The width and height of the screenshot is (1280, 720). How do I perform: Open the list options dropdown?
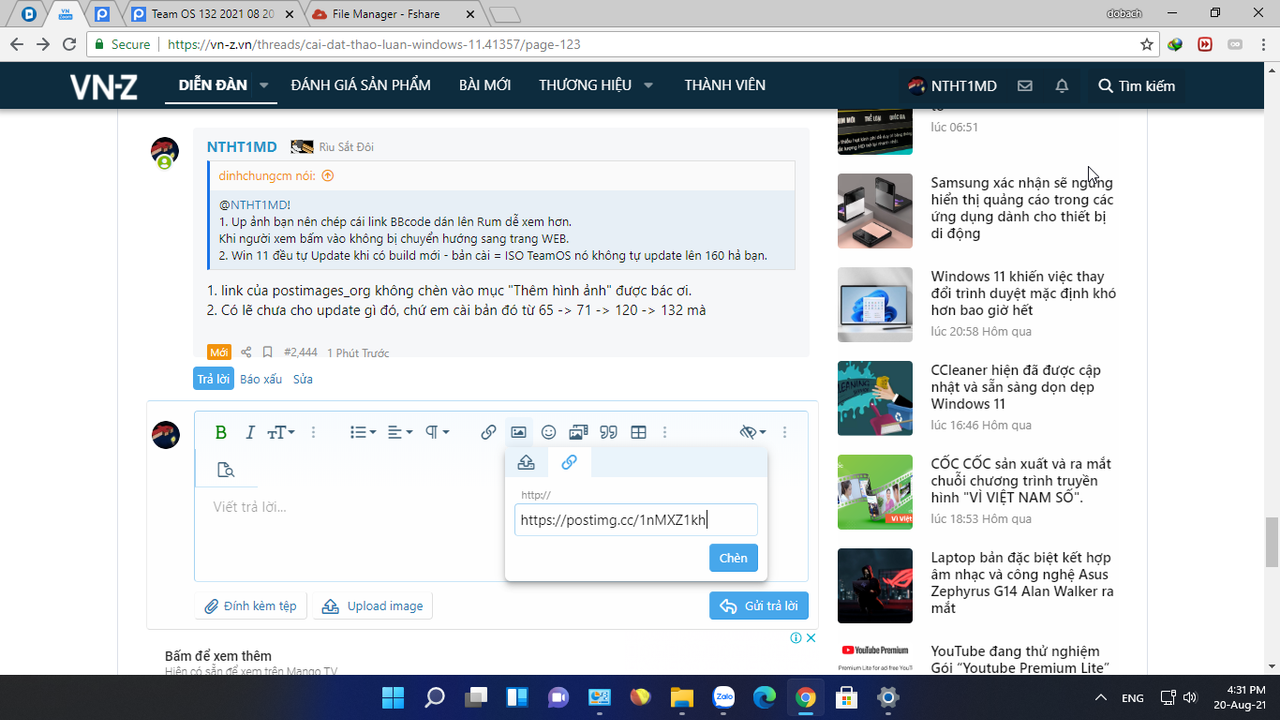click(363, 432)
